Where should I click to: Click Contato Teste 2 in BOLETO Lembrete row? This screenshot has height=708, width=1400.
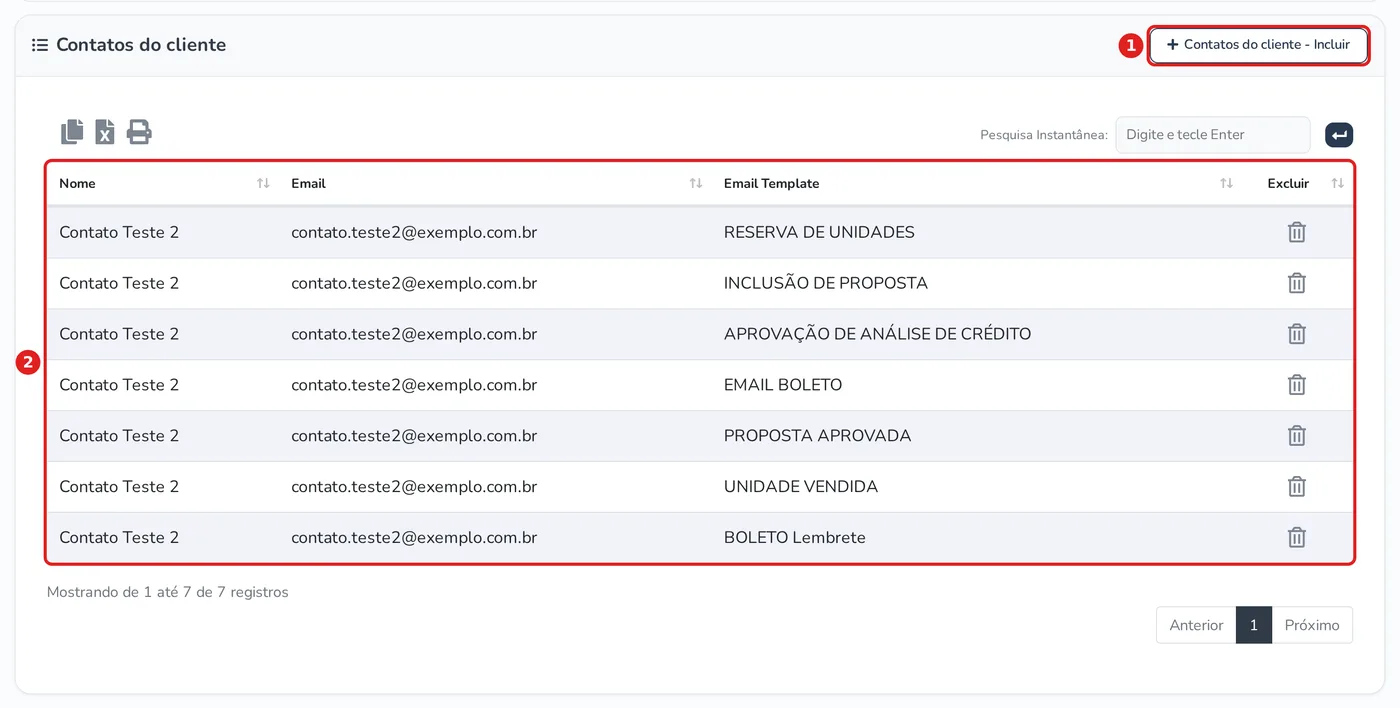119,537
